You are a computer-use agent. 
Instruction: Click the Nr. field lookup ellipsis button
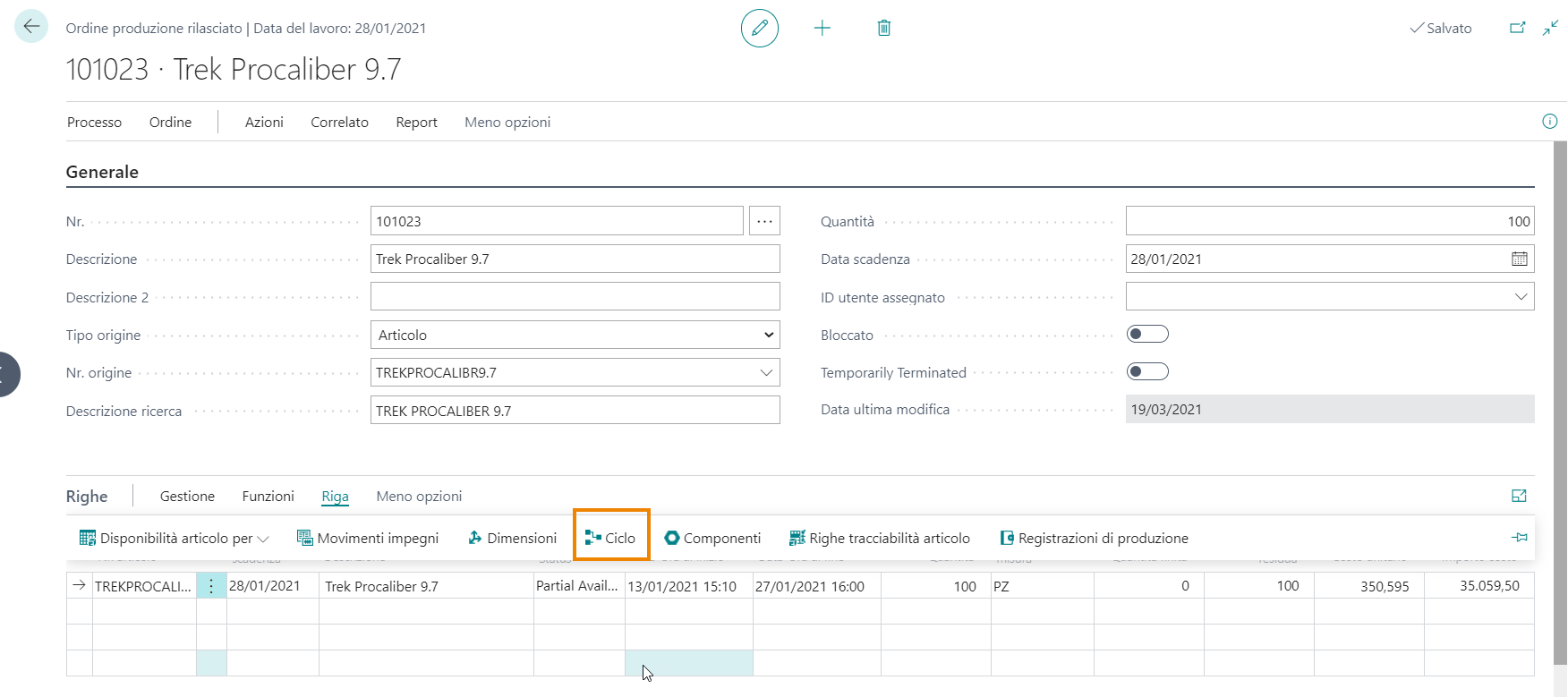pyautogui.click(x=764, y=221)
